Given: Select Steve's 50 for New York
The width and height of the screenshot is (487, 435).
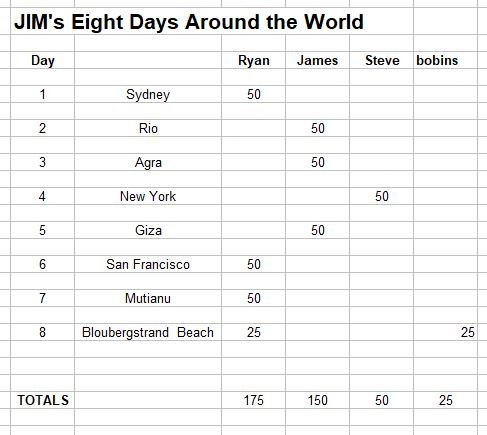Looking at the screenshot, I should [382, 196].
